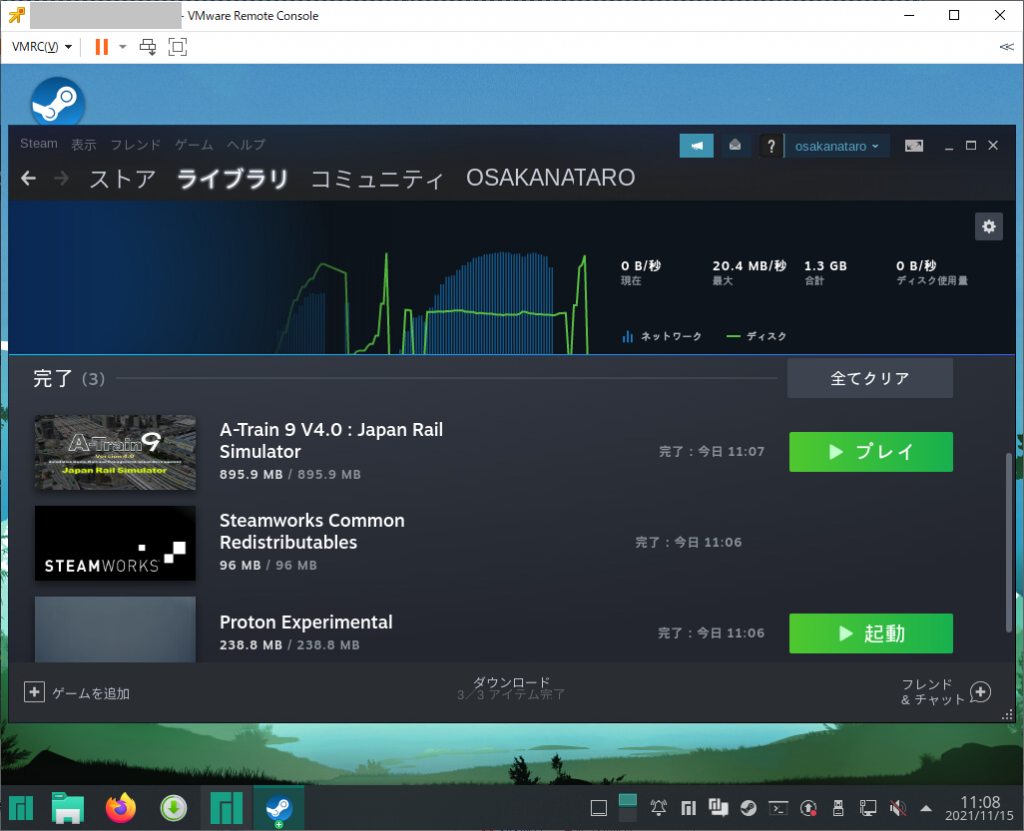This screenshot has height=831, width=1024.
Task: Open the ヘルプ menu
Action: pyautogui.click(x=246, y=144)
